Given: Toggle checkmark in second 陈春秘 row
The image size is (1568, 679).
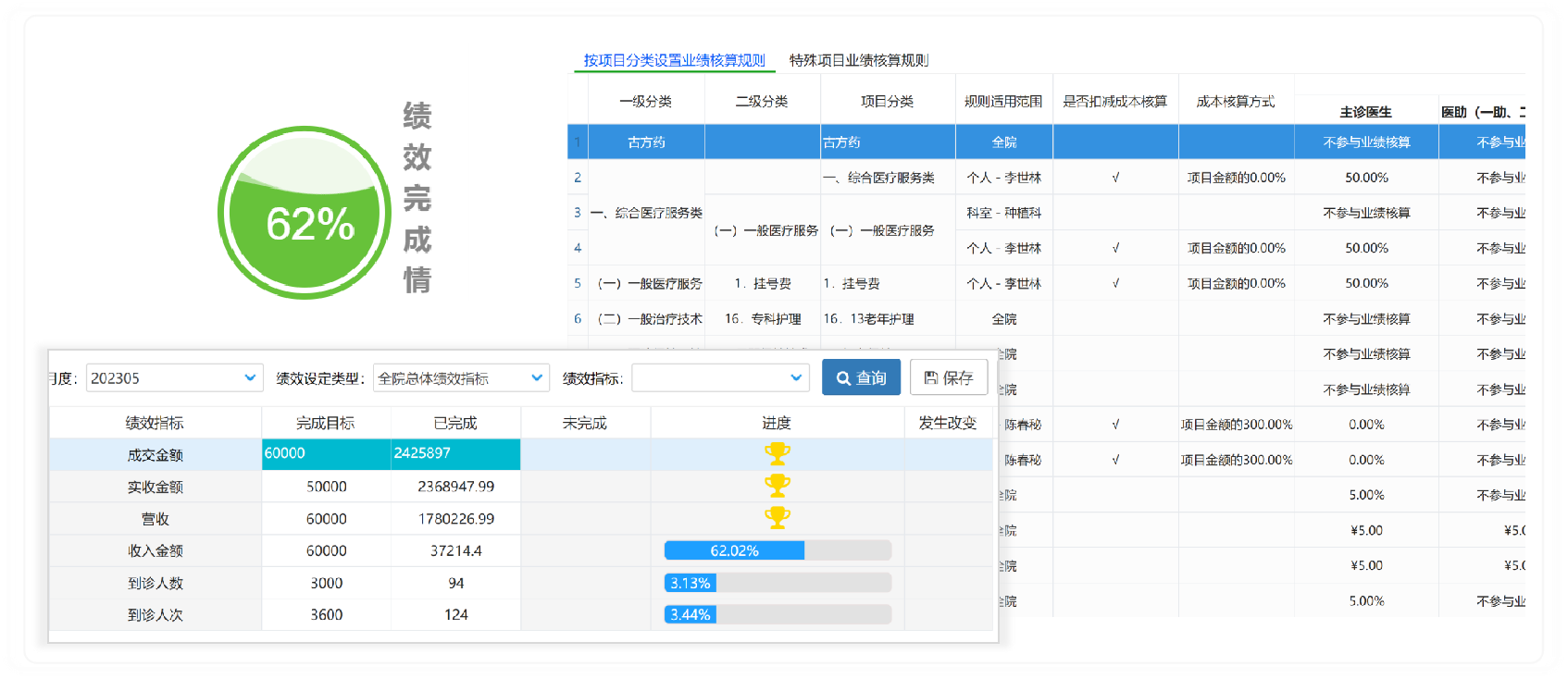Looking at the screenshot, I should 1115,460.
